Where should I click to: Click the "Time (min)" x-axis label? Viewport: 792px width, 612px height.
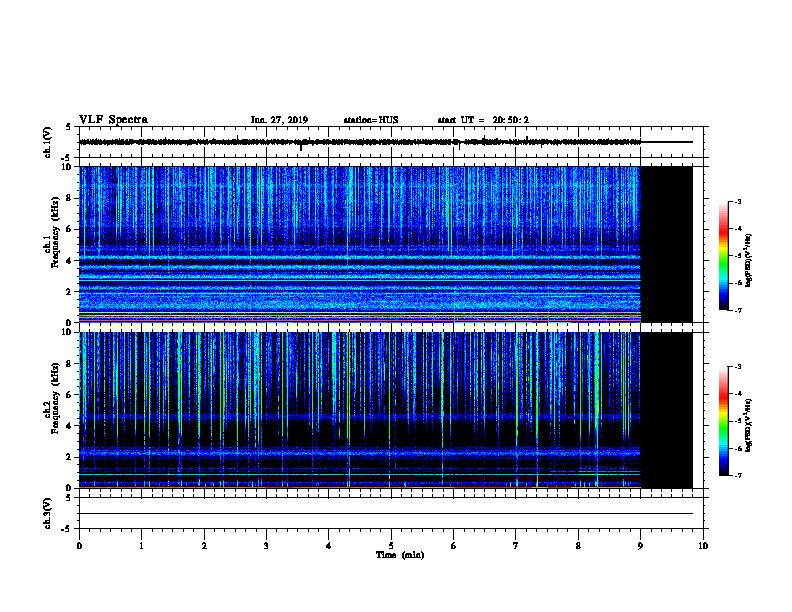(x=400, y=555)
